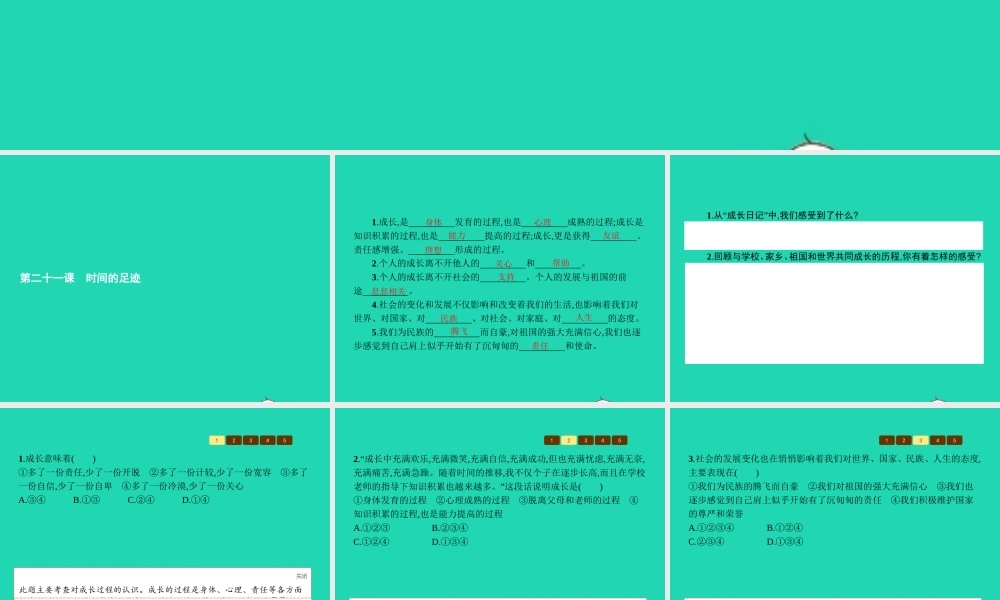Image resolution: width=1000 pixels, height=600 pixels.
Task: Choose option B.②③④ in question 2
Action: click(x=450, y=528)
